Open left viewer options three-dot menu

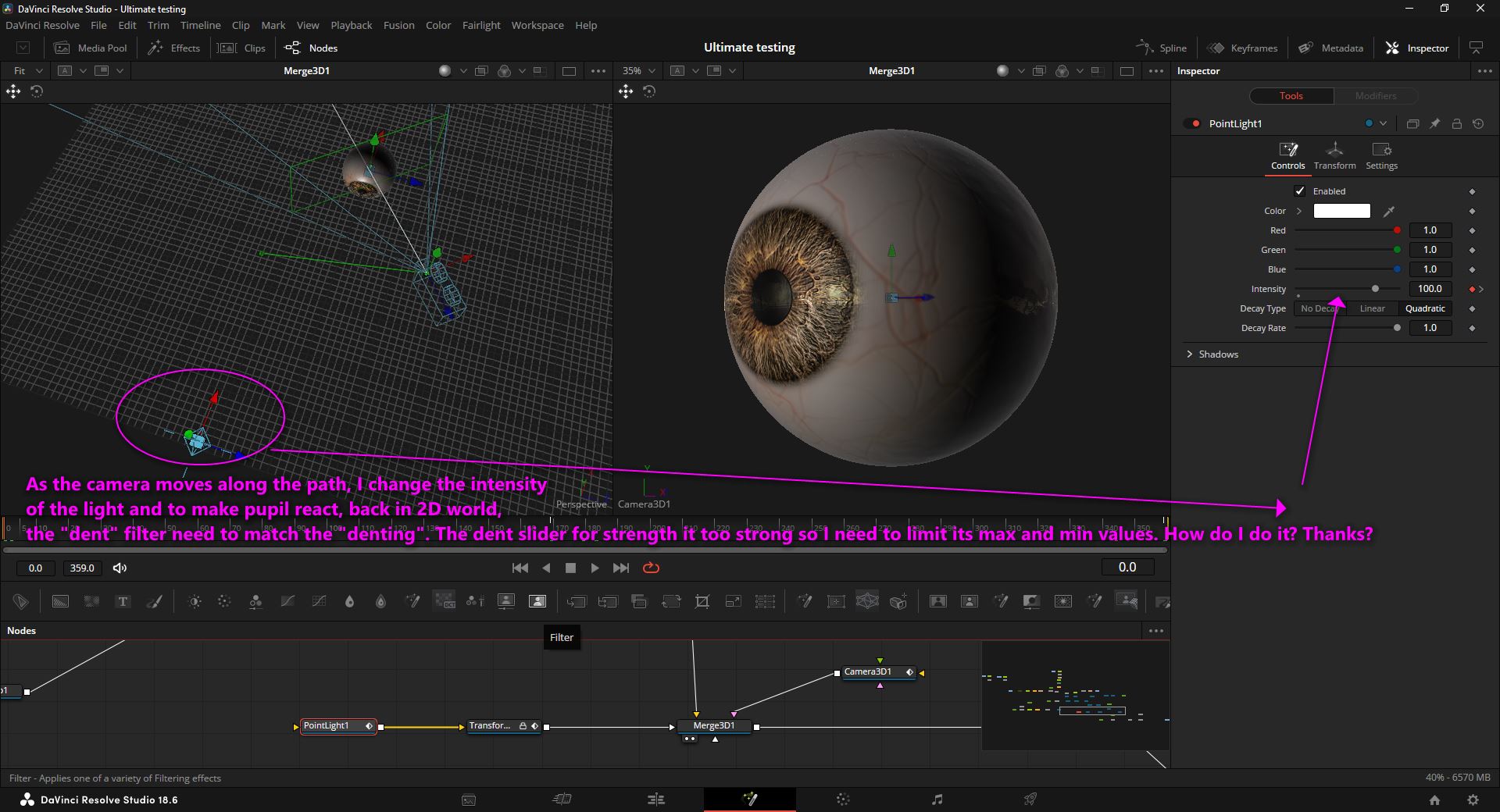coord(598,70)
